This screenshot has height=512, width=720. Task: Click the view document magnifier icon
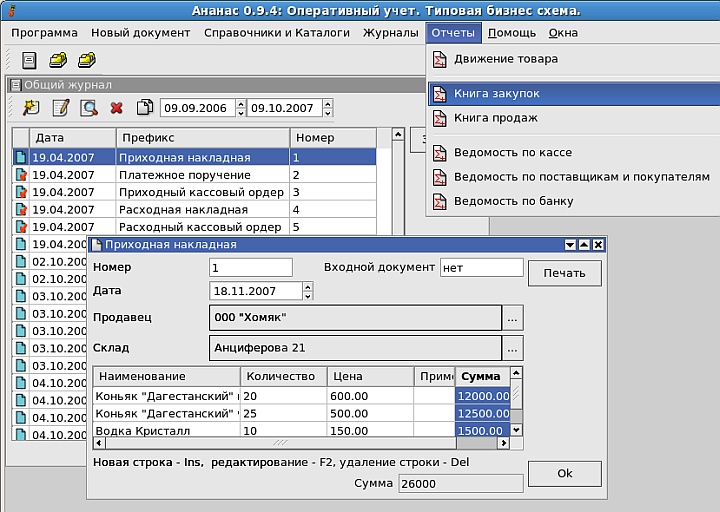[x=89, y=108]
